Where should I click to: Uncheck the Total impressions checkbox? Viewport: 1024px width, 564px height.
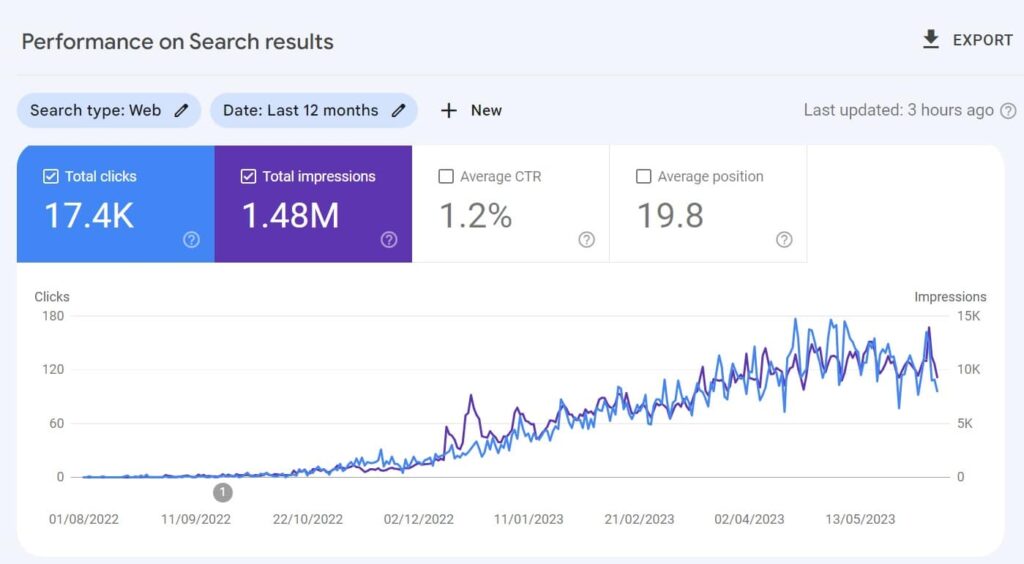tap(248, 177)
